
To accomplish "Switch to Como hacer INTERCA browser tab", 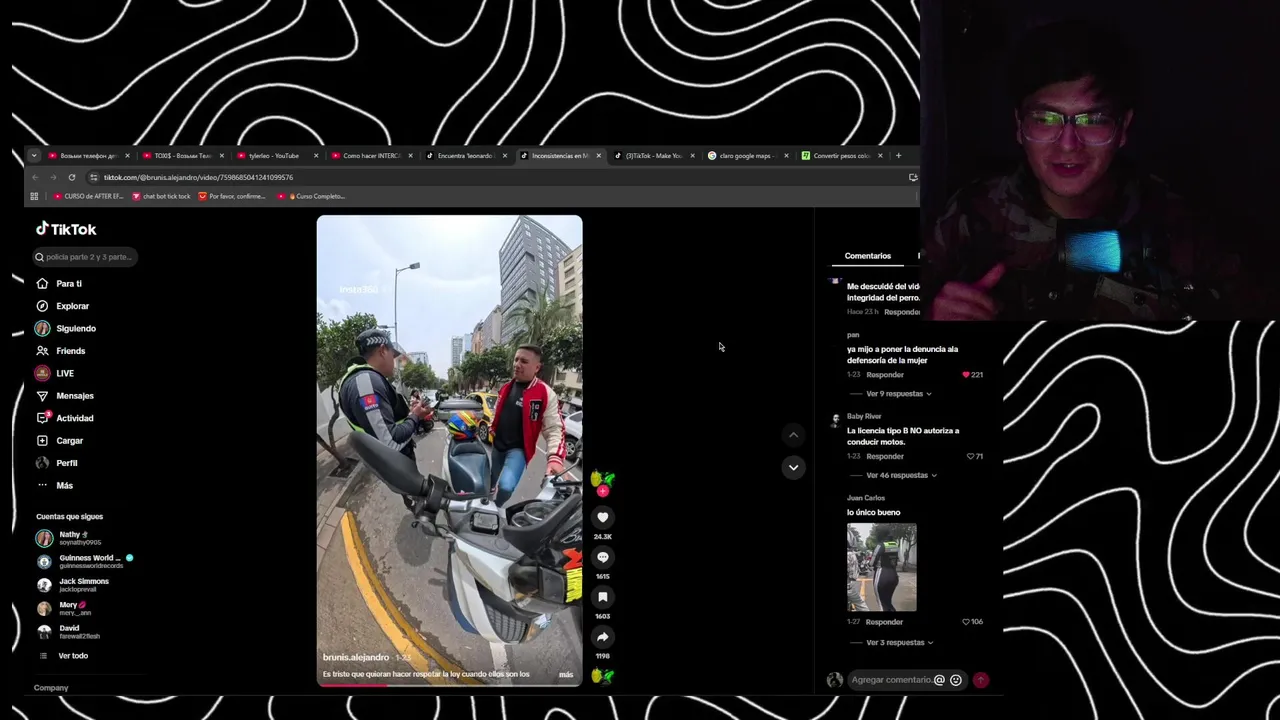I will click(x=372, y=155).
